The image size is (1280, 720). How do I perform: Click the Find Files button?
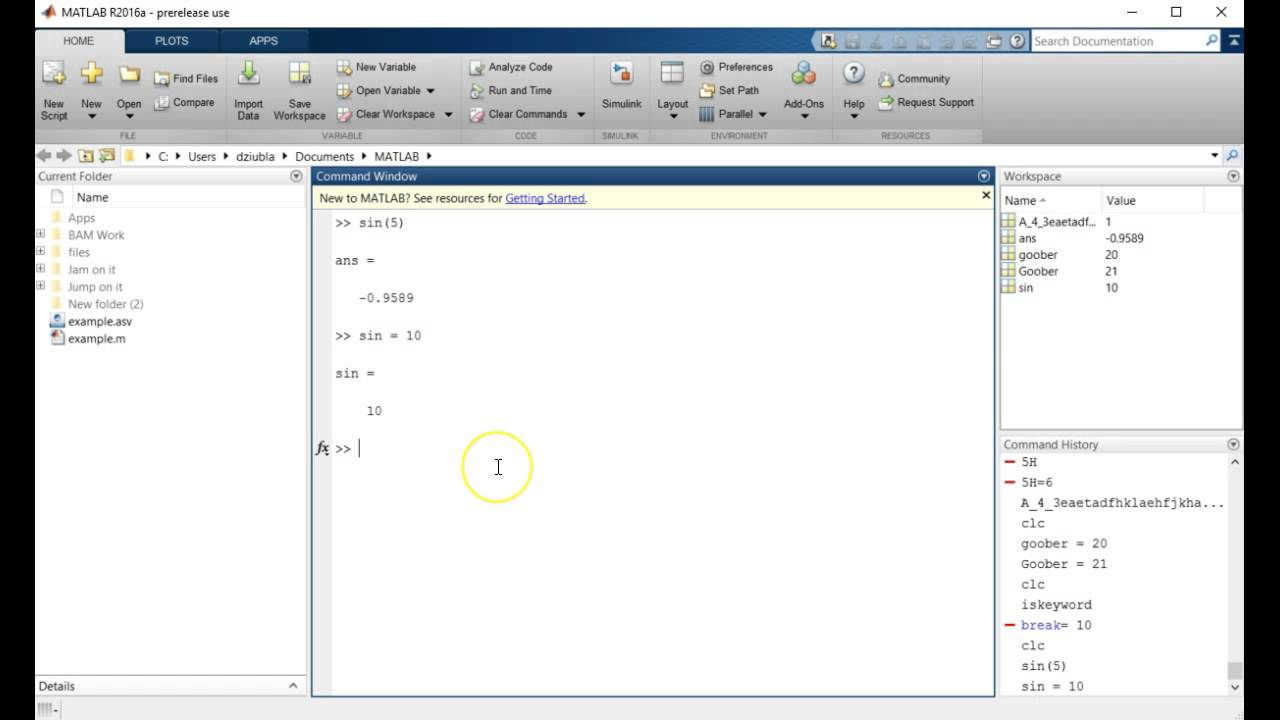coord(186,78)
